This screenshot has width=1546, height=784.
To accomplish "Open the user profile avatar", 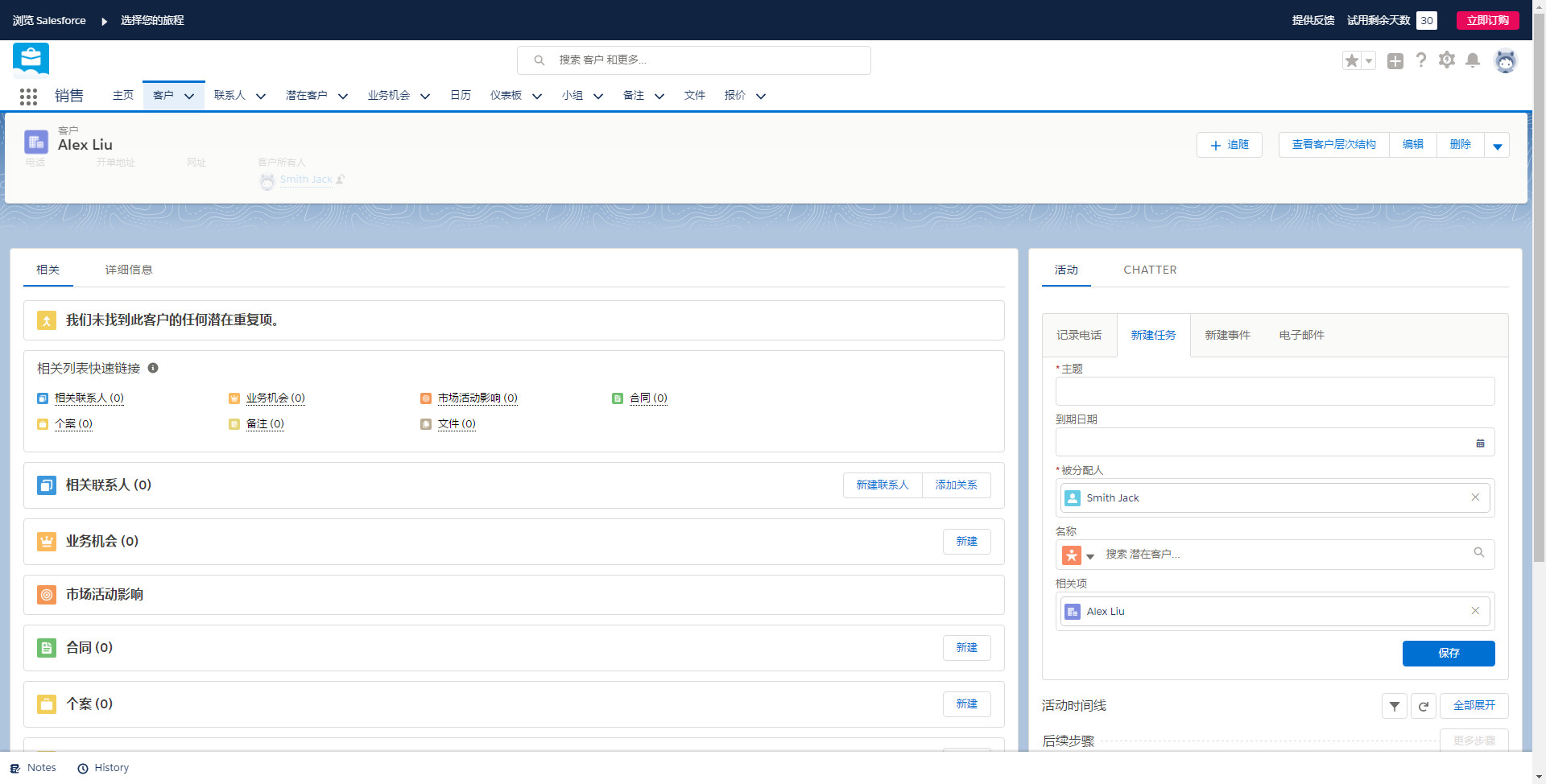I will [x=1506, y=60].
